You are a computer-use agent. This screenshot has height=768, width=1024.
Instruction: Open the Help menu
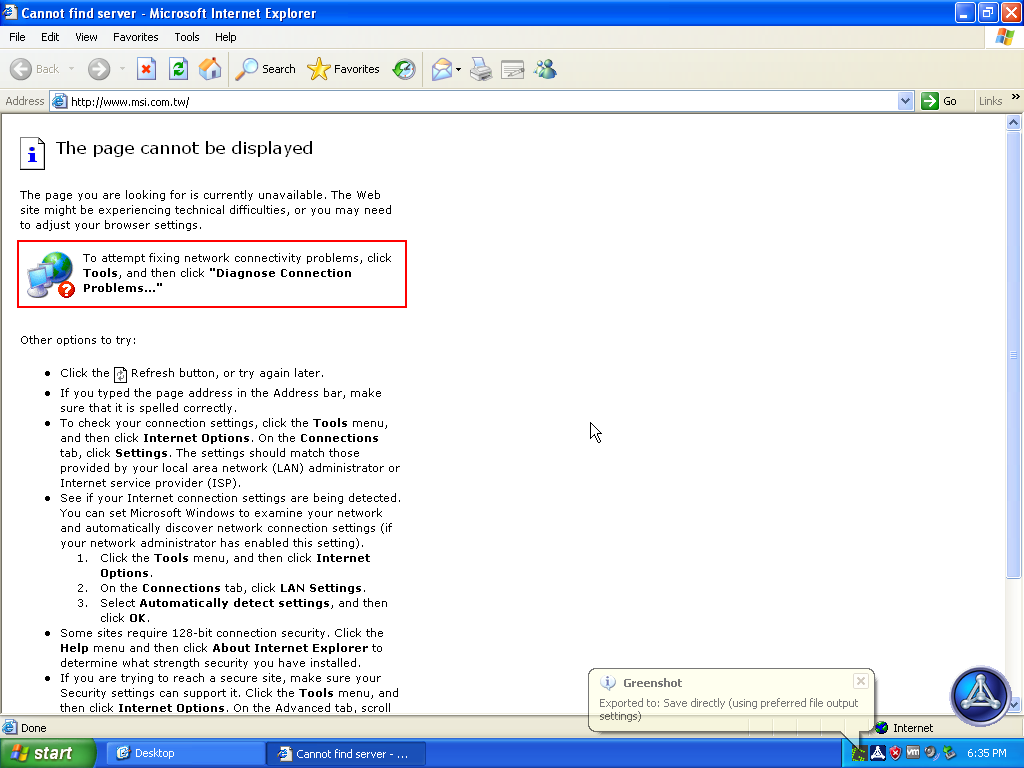pyautogui.click(x=225, y=37)
